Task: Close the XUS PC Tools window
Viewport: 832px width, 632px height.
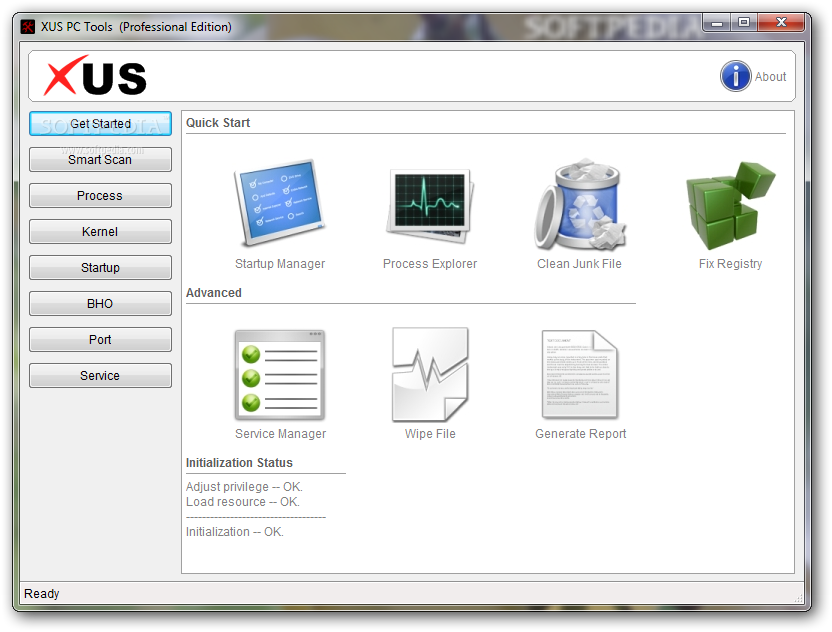Action: 781,22
